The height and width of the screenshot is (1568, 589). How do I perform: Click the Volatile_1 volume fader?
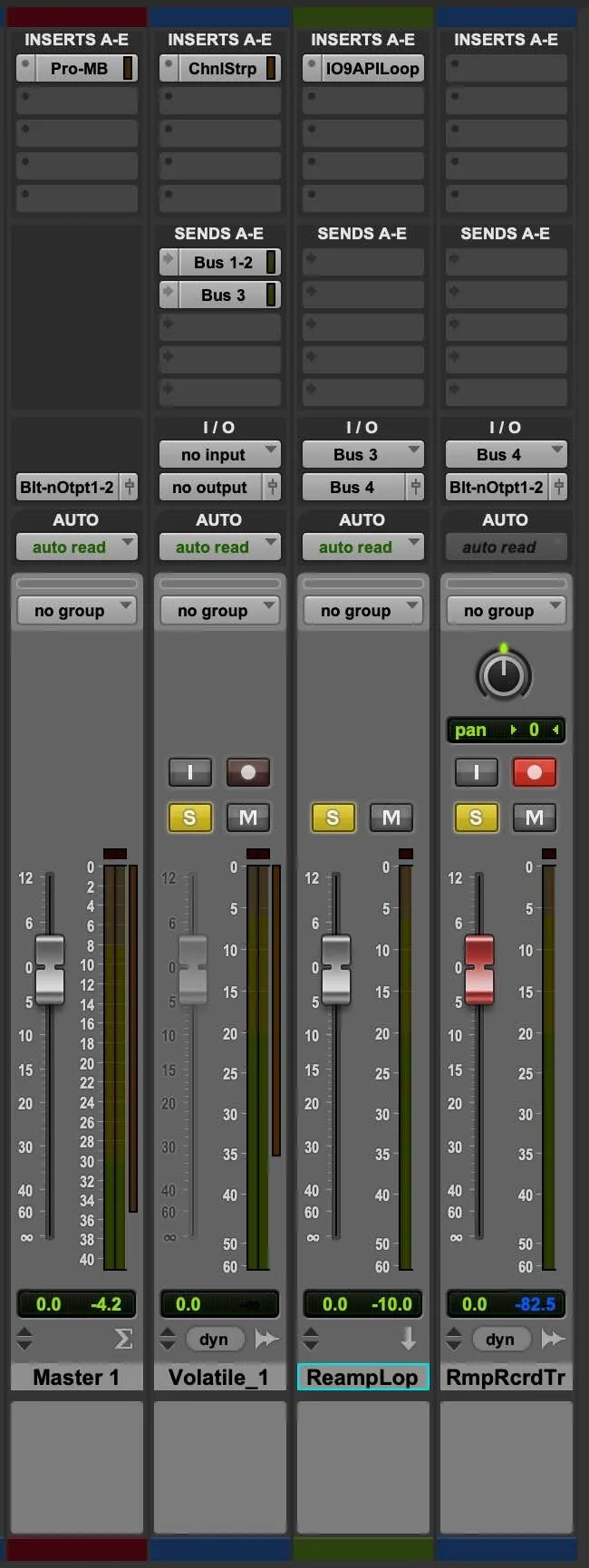(193, 969)
